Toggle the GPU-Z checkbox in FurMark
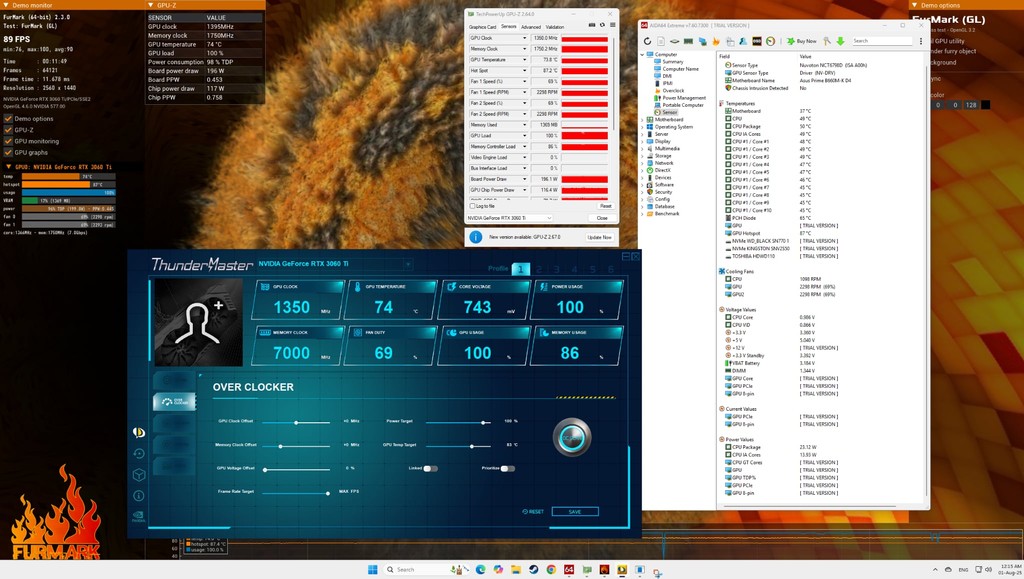Image resolution: width=1024 pixels, height=579 pixels. 8,130
